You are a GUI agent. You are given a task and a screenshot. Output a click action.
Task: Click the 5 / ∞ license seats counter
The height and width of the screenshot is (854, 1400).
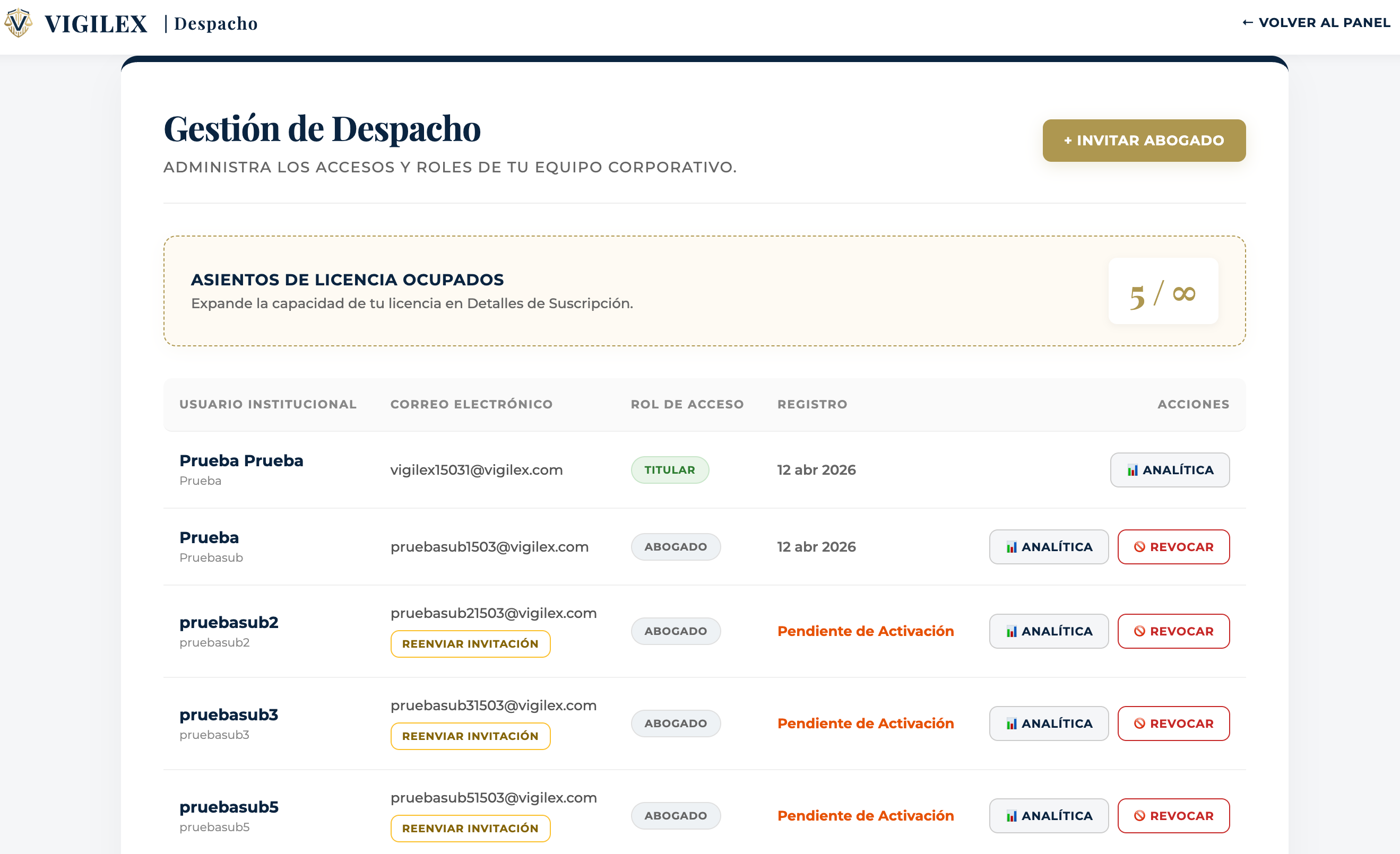(1162, 291)
